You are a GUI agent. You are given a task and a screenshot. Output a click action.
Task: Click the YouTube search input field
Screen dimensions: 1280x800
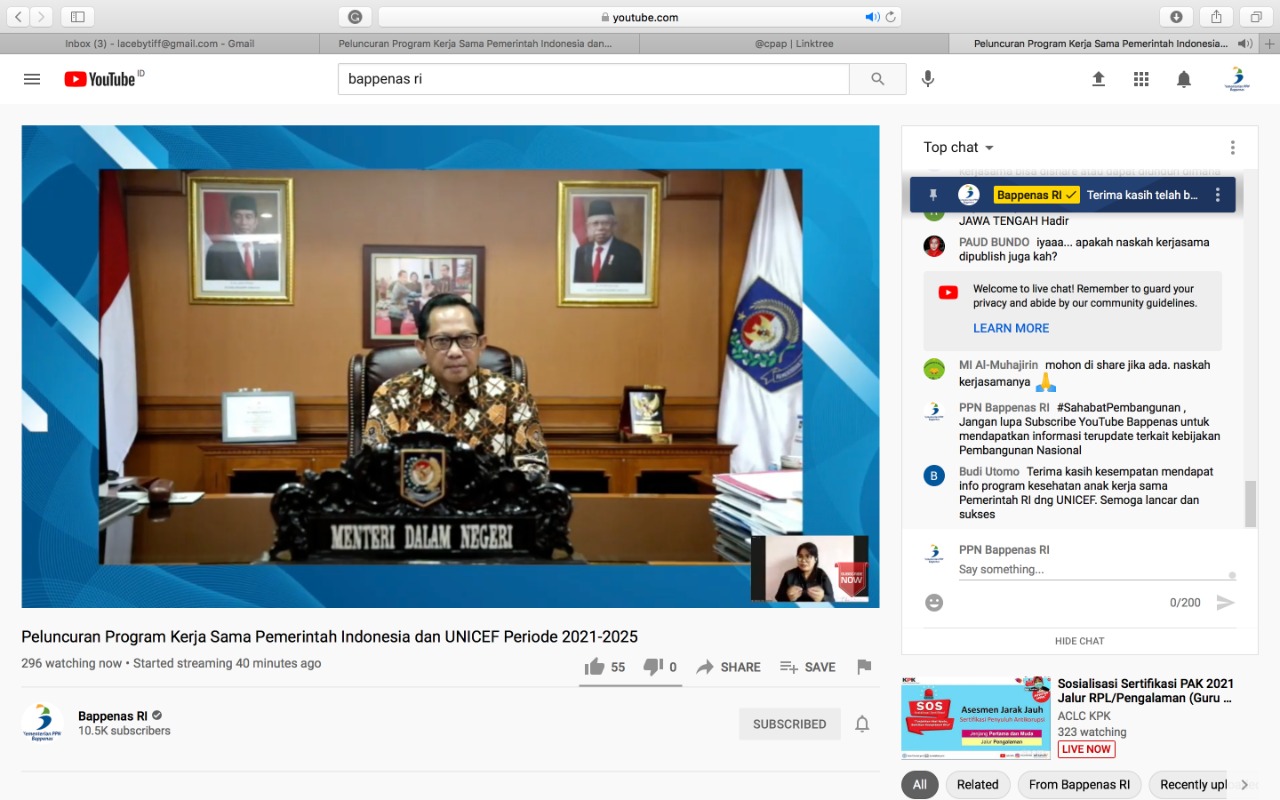click(x=594, y=79)
